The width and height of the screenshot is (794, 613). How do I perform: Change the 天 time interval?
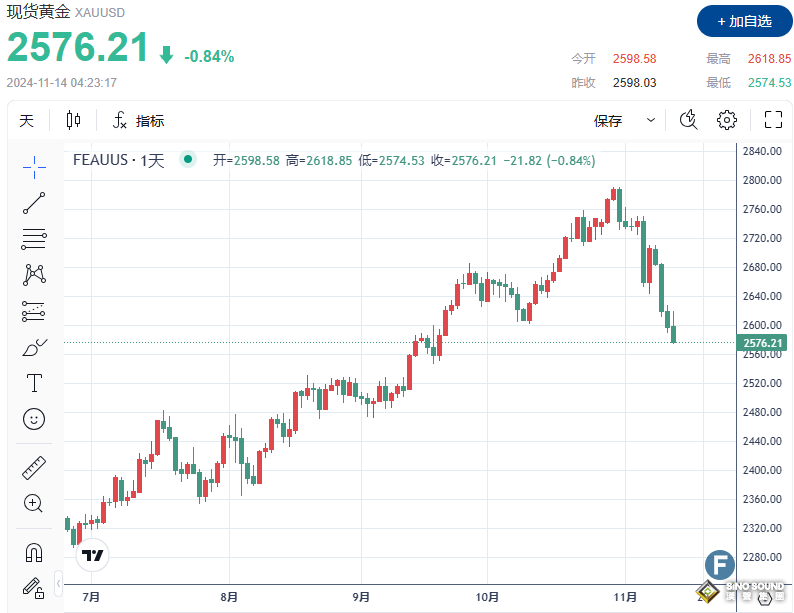click(26, 120)
